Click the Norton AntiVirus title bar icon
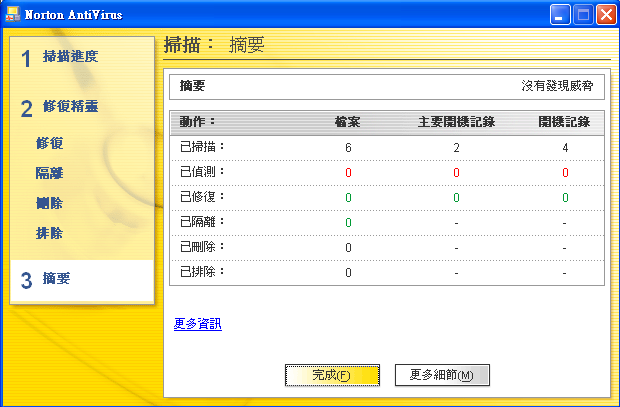Screen dimensions: 620x407 point(13,14)
